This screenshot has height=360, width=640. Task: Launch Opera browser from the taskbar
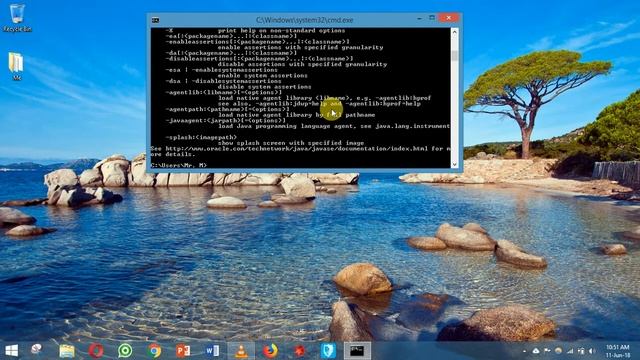pyautogui.click(x=96, y=351)
